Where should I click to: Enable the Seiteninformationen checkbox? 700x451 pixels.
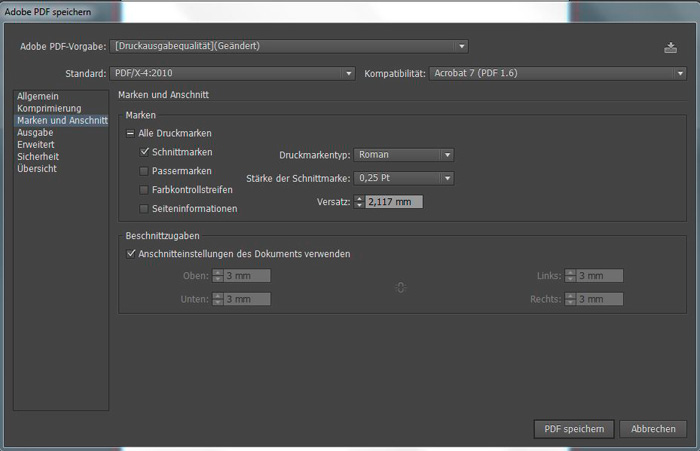pos(144,209)
